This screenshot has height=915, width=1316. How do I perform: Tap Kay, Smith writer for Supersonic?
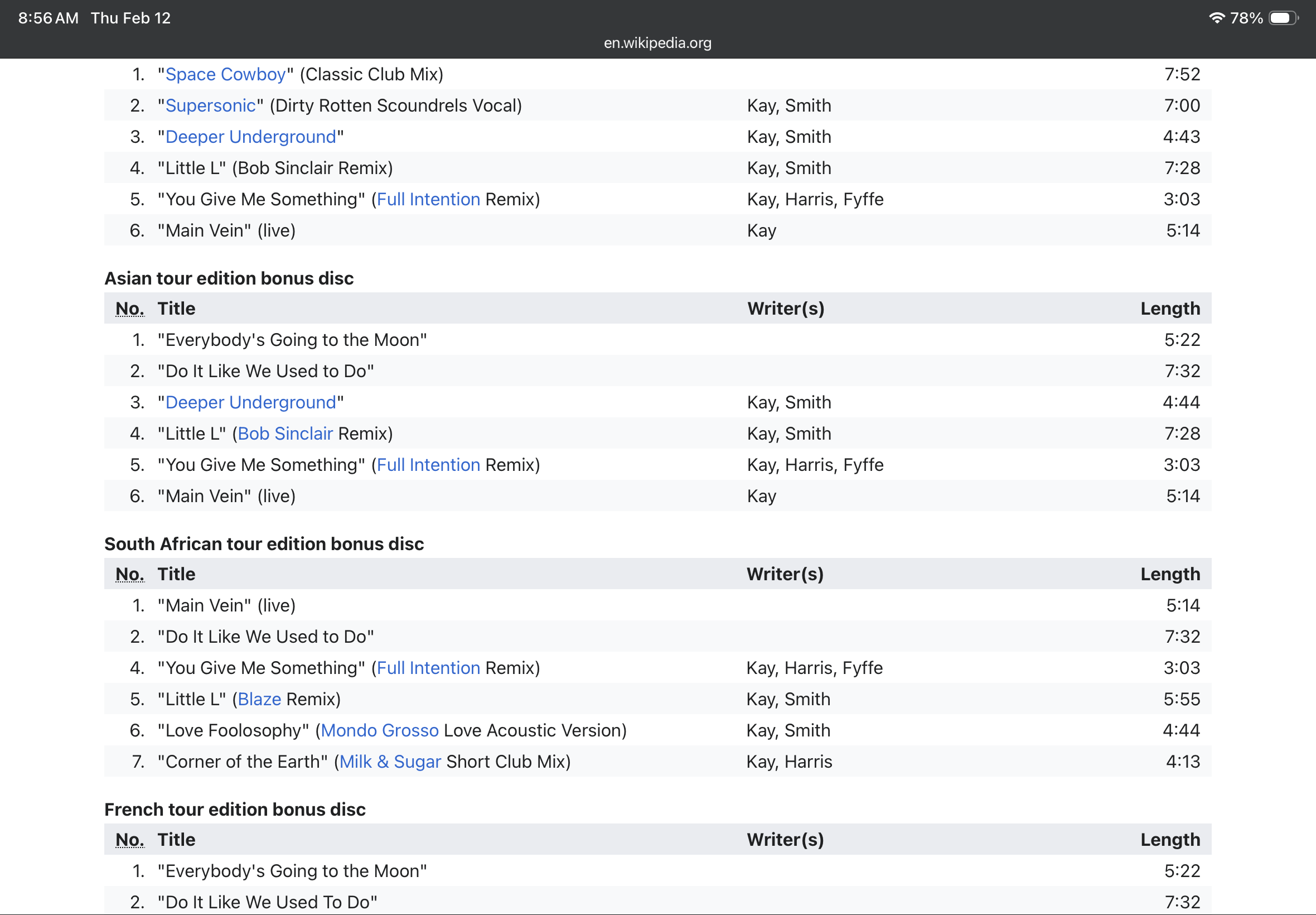(789, 105)
